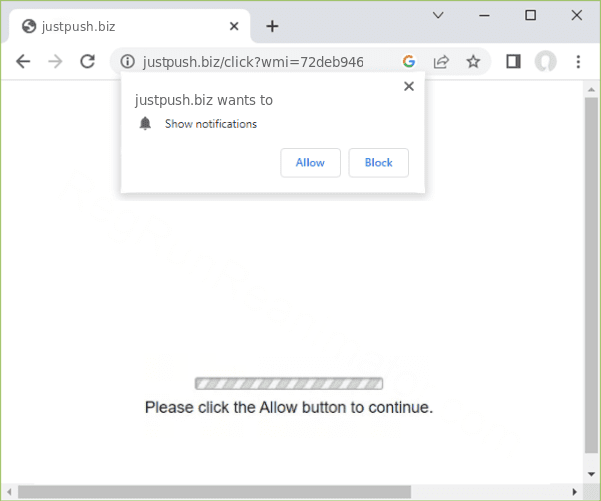Click the address bar URL text

[253, 61]
